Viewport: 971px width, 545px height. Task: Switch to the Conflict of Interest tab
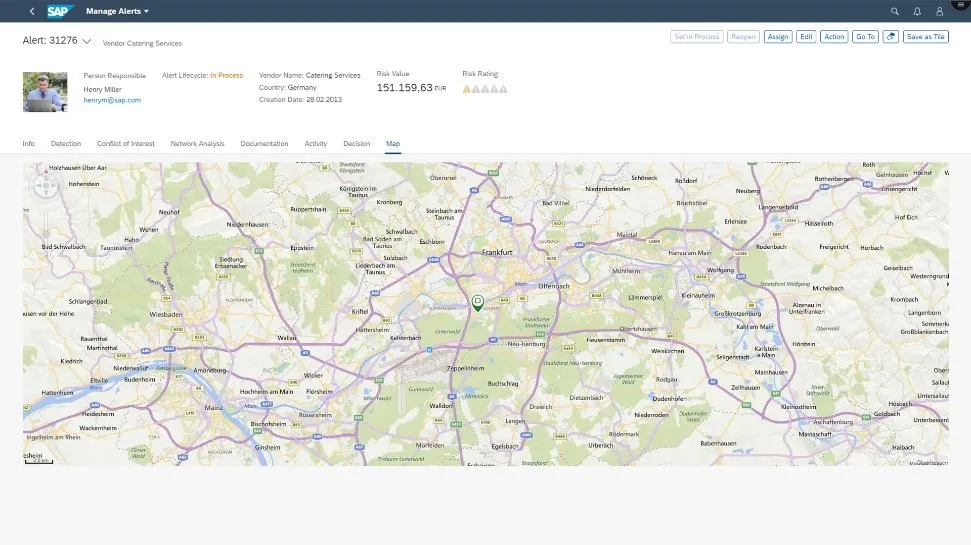(126, 144)
